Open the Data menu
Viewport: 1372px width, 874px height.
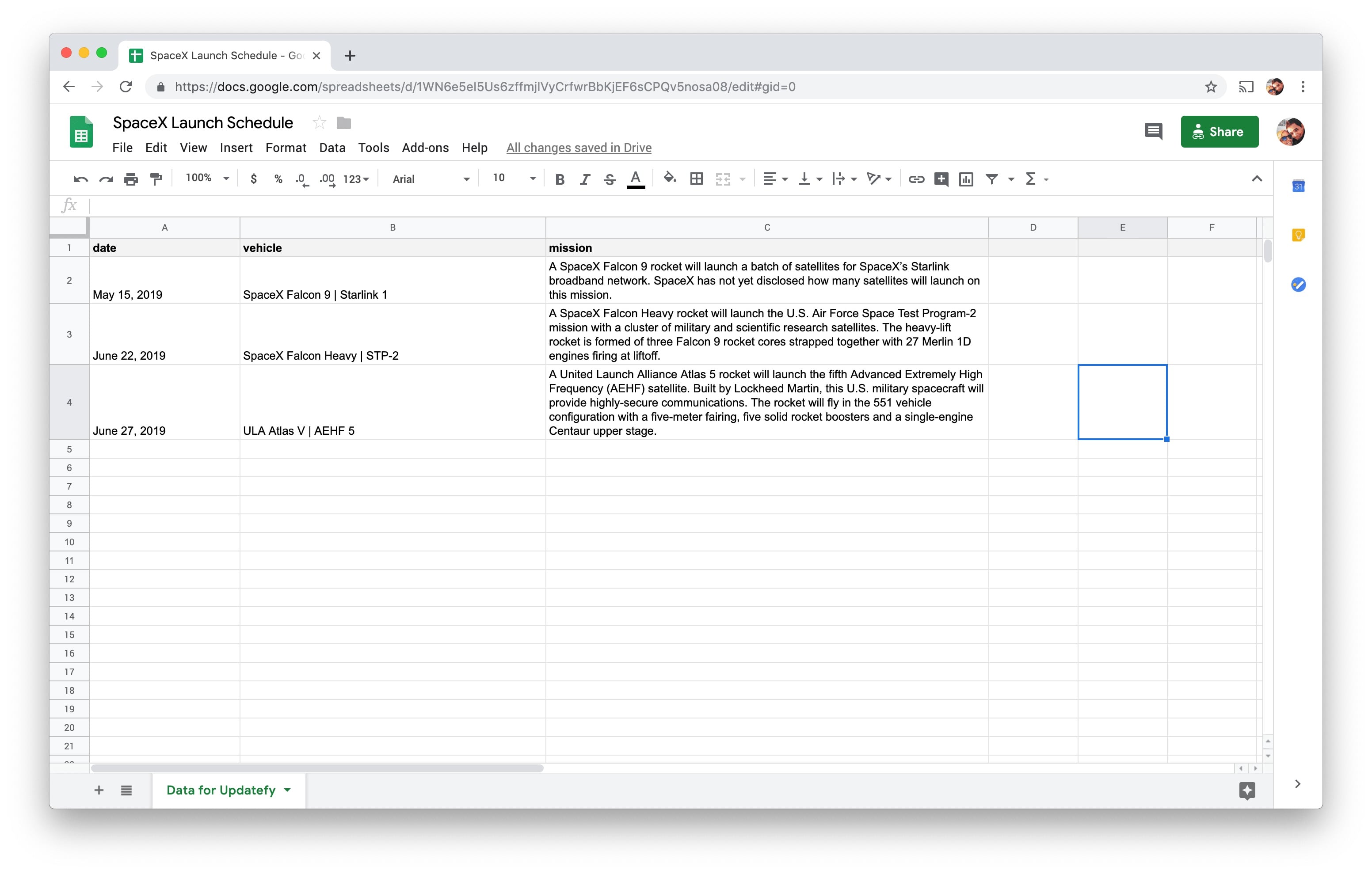332,148
